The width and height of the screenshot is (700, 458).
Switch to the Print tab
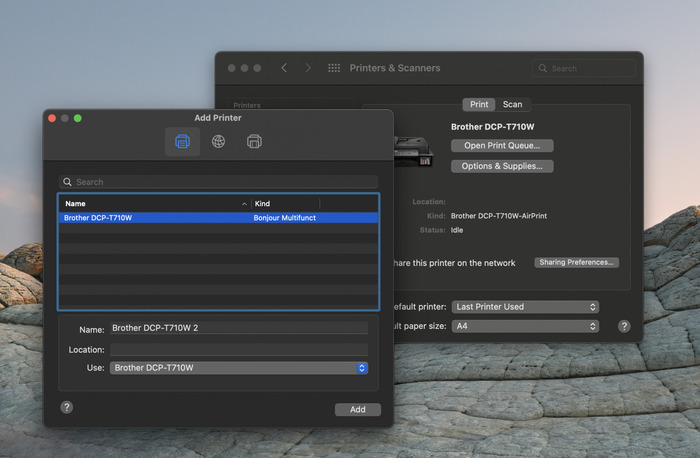pyautogui.click(x=479, y=104)
